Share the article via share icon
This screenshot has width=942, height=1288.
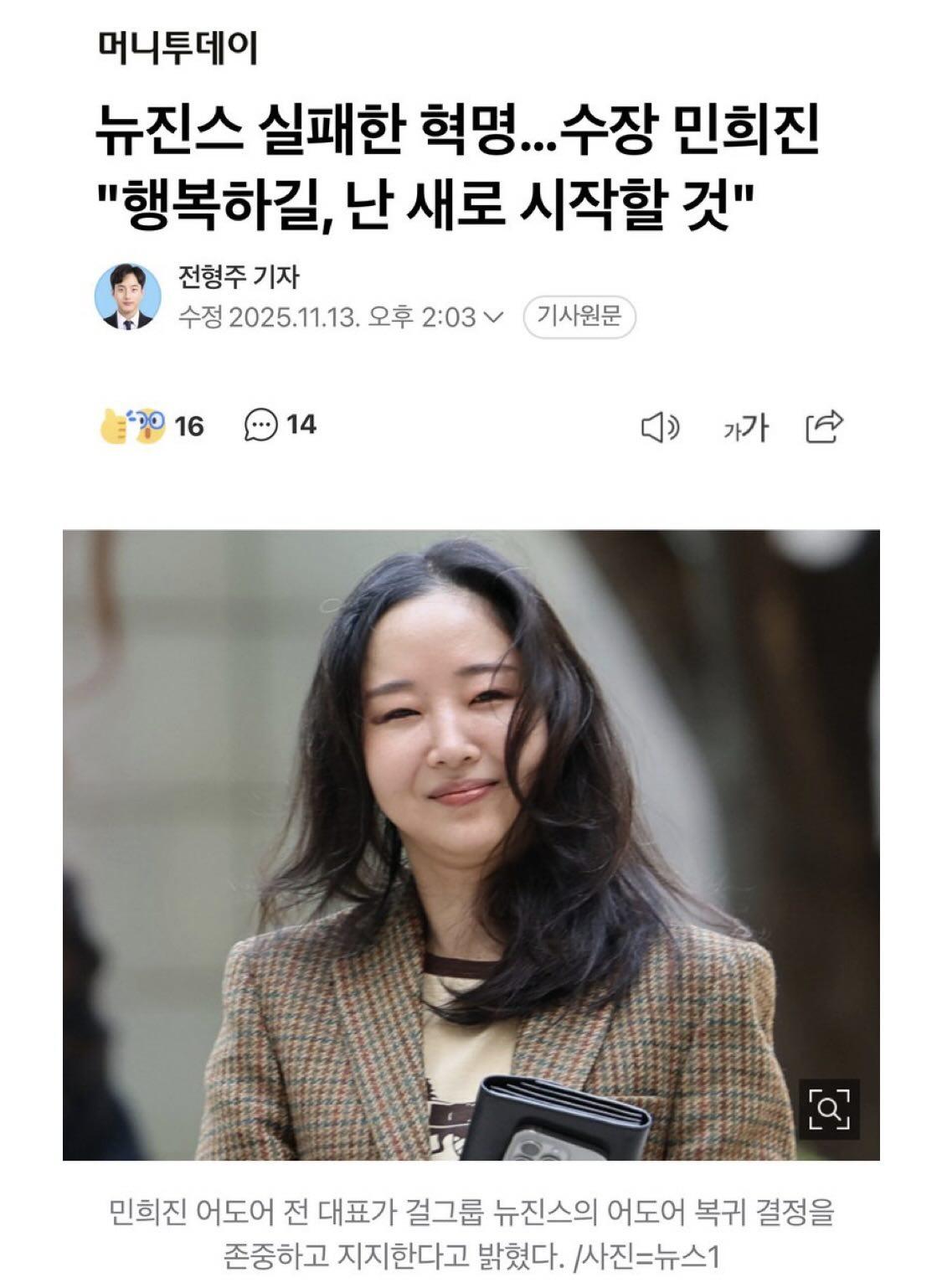824,426
